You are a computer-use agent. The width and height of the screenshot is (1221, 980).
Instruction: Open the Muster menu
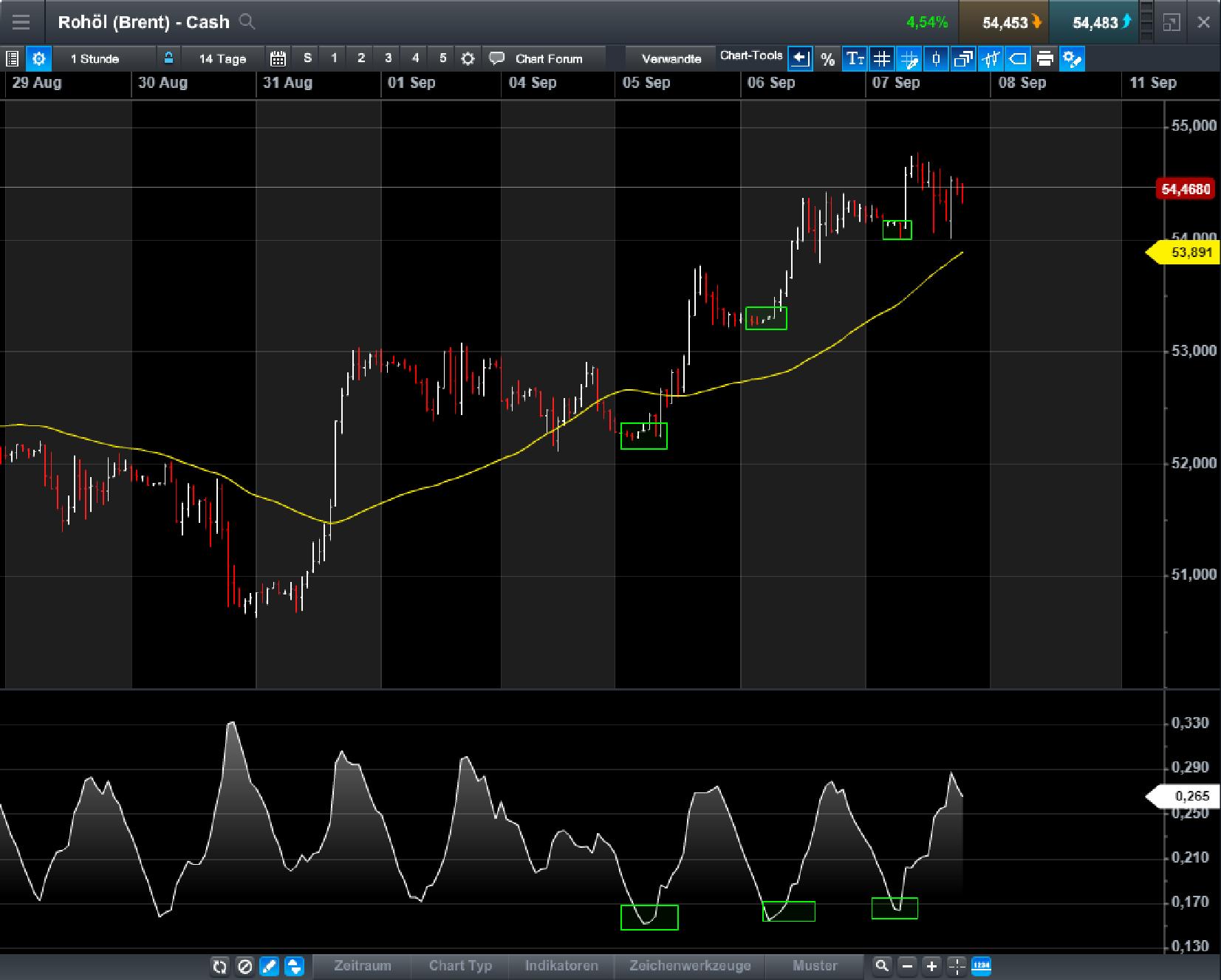point(815,966)
